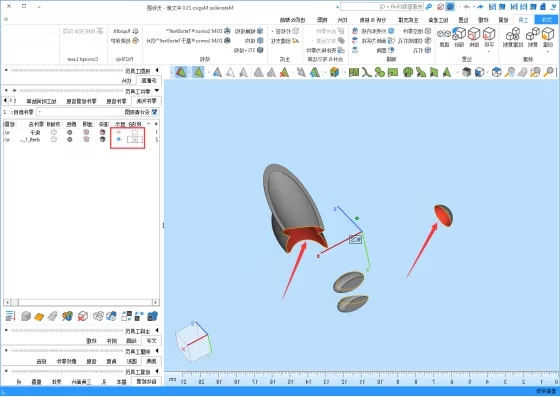Click the redo arrow in title bar

tap(466, 7)
